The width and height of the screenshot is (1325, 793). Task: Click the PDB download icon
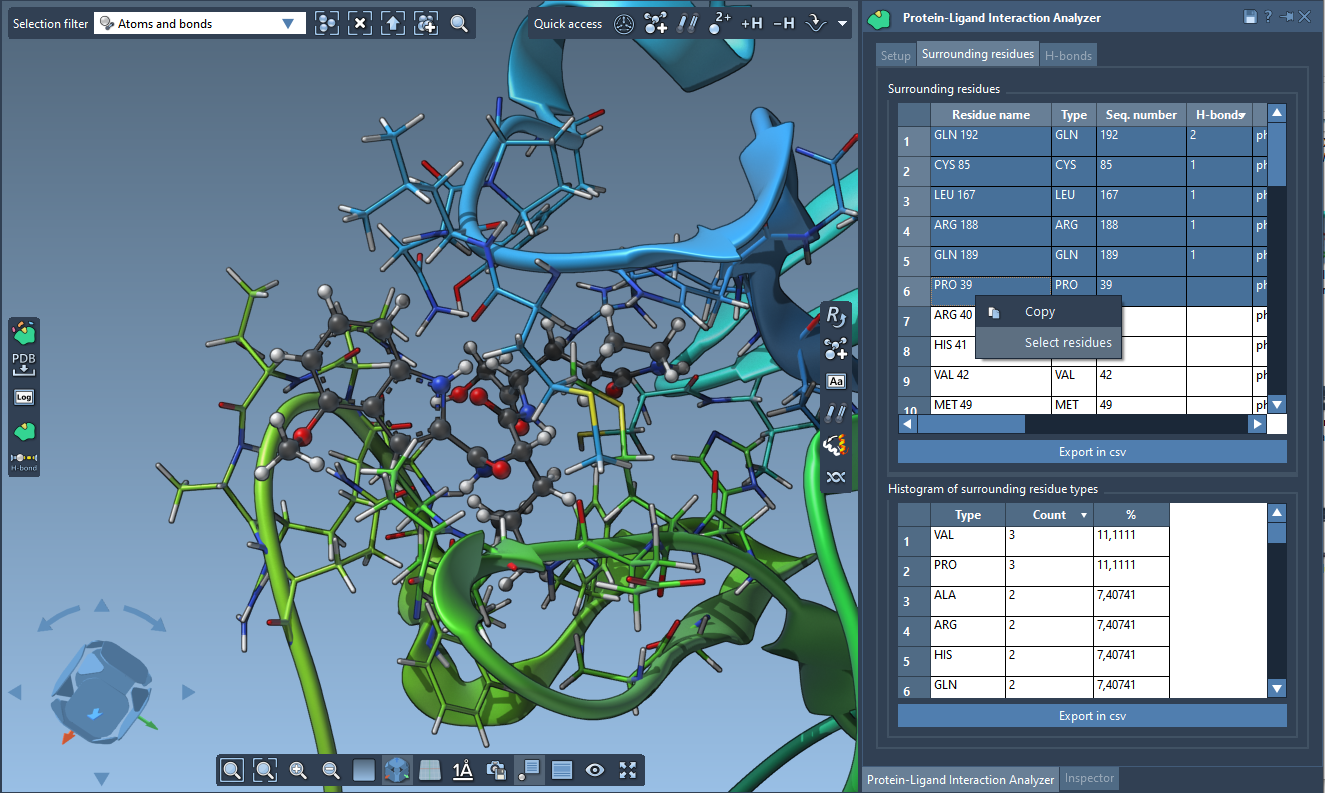24,363
